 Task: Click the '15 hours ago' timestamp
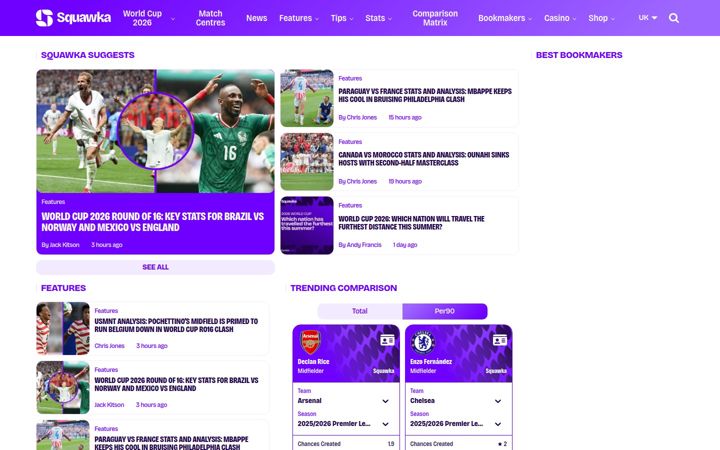[405, 118]
